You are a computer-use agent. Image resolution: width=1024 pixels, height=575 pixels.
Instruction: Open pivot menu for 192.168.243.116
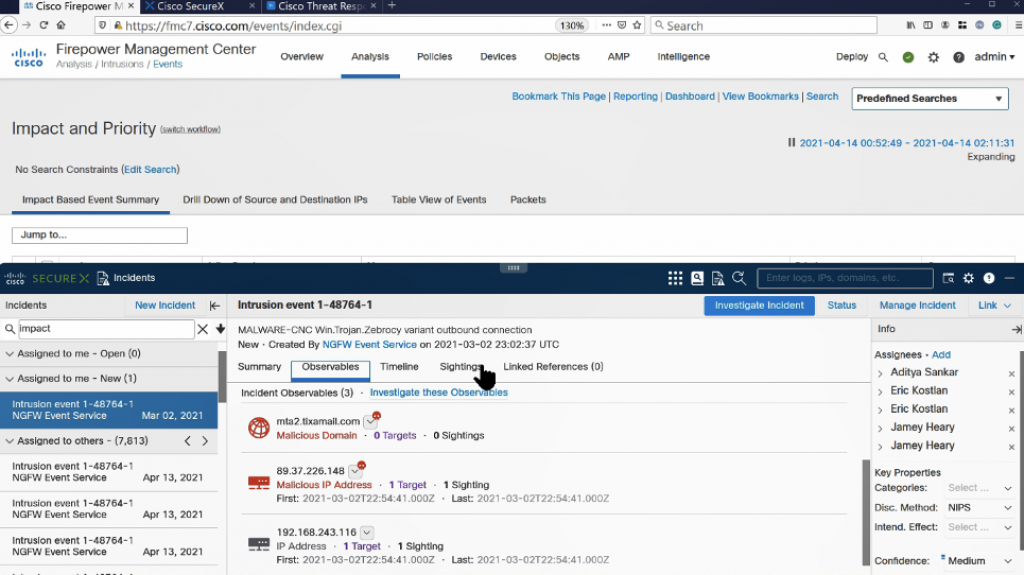[x=367, y=532]
